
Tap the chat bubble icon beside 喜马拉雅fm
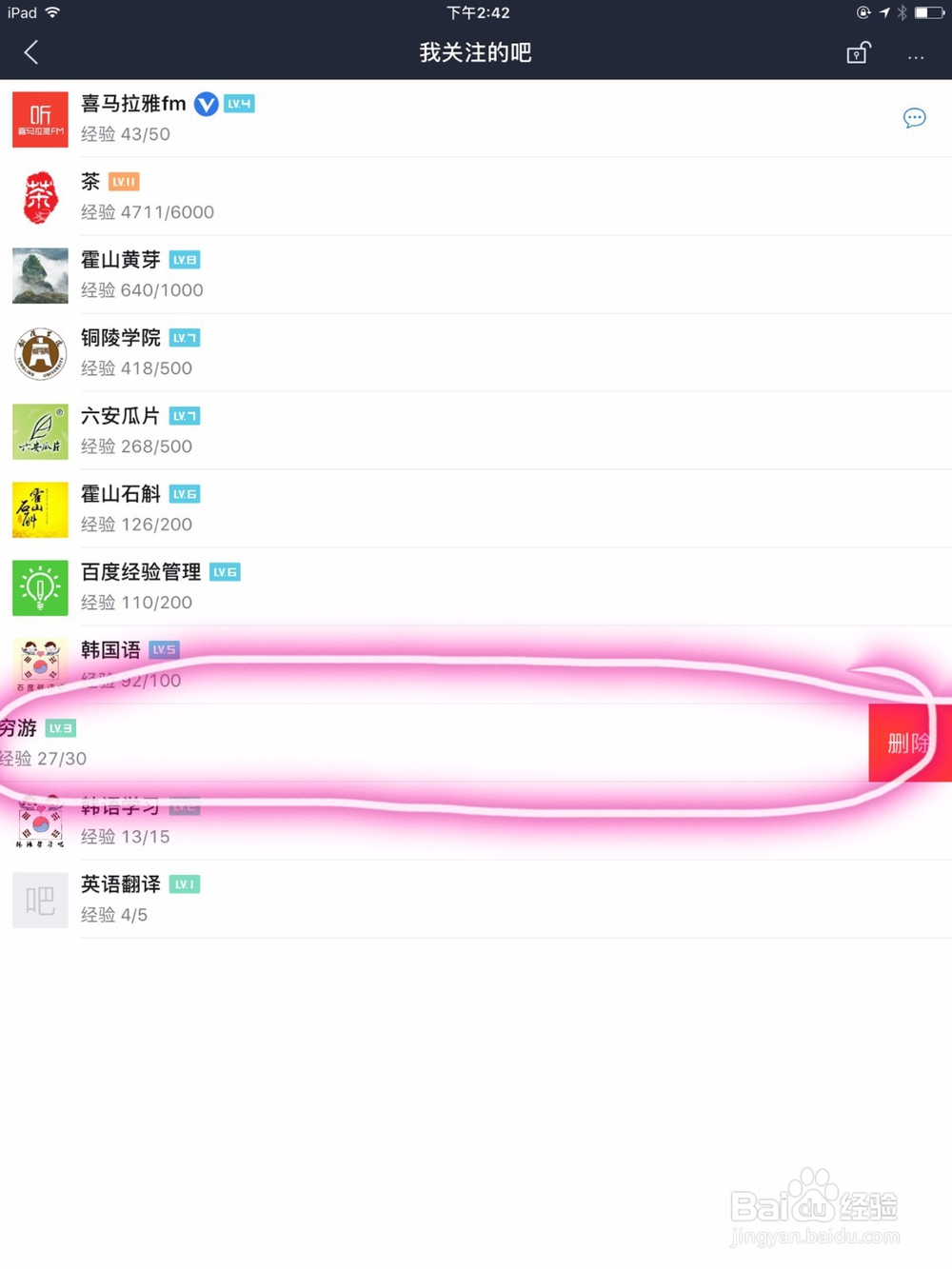[x=914, y=118]
